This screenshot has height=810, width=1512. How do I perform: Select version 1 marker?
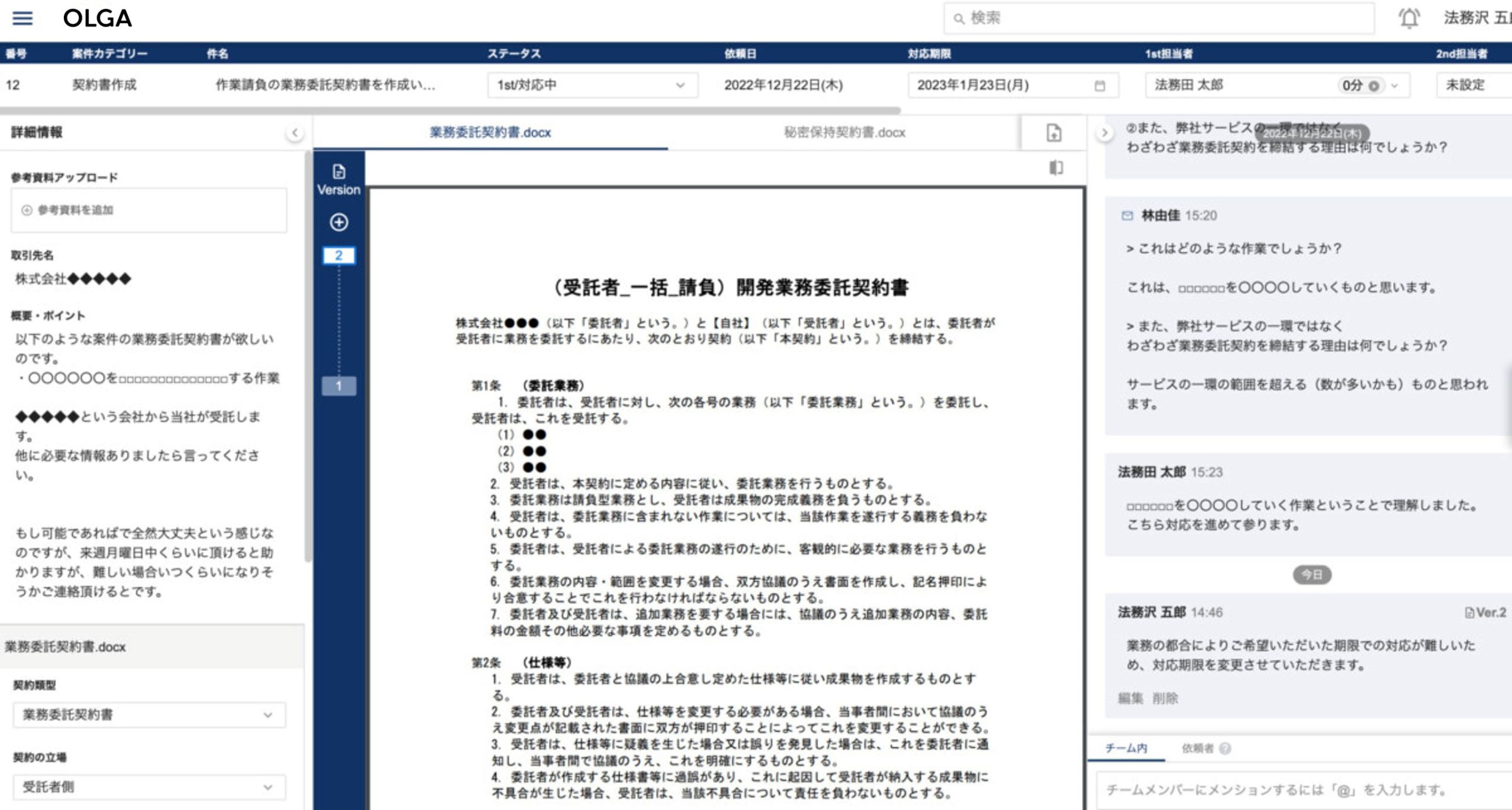tap(338, 386)
